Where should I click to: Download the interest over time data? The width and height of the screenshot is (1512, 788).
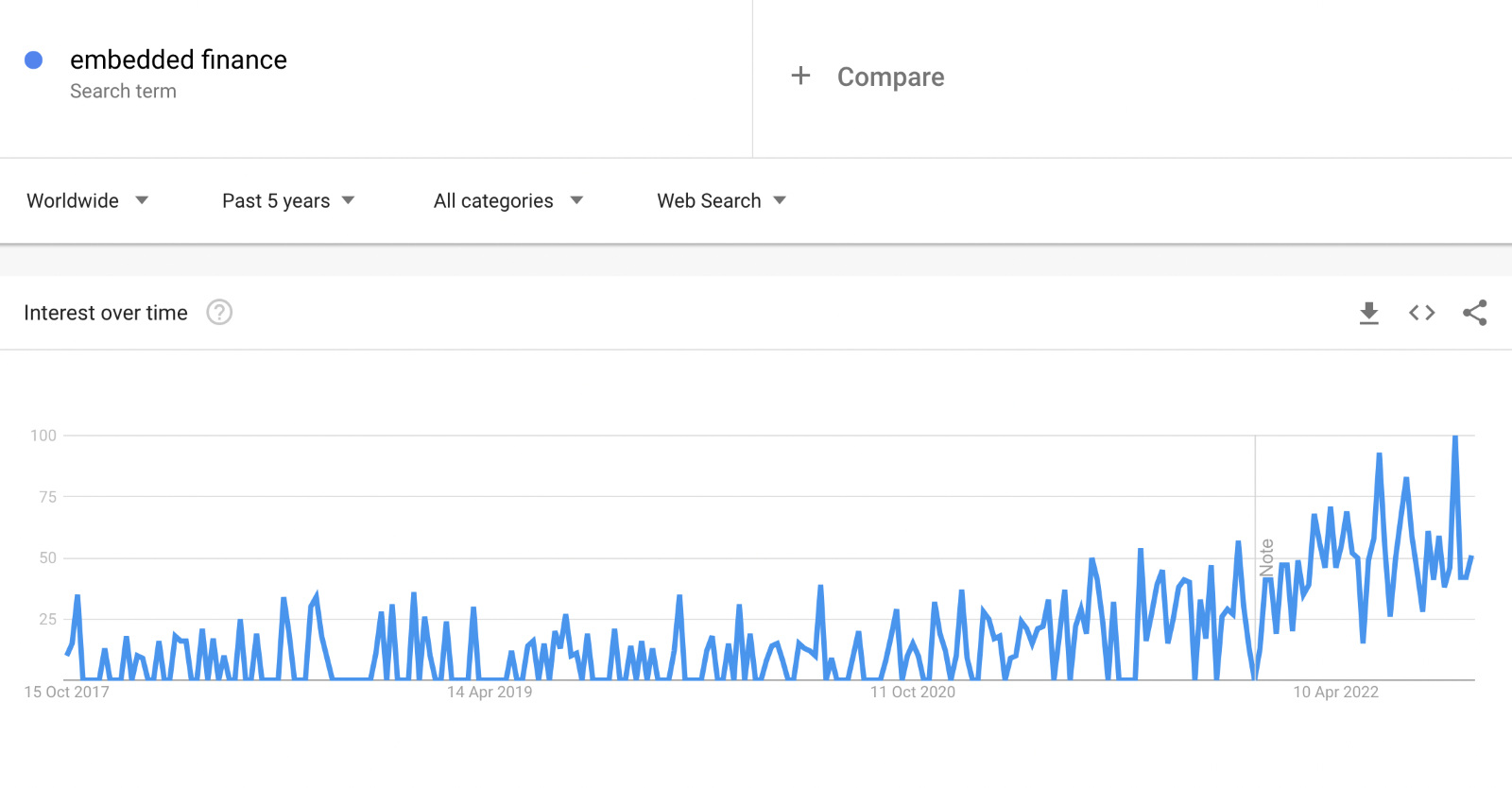[x=1368, y=313]
